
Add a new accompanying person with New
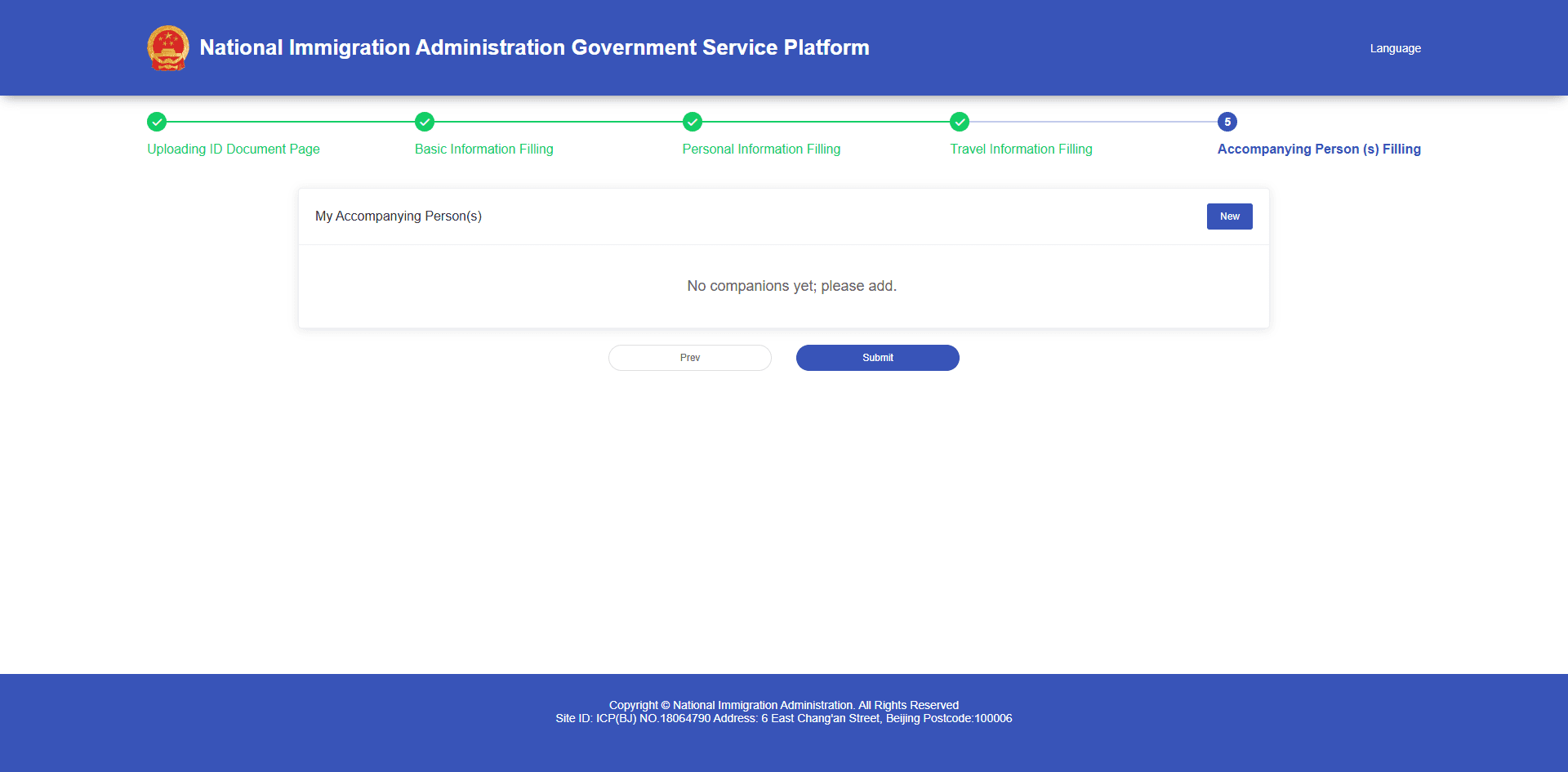pyautogui.click(x=1229, y=216)
